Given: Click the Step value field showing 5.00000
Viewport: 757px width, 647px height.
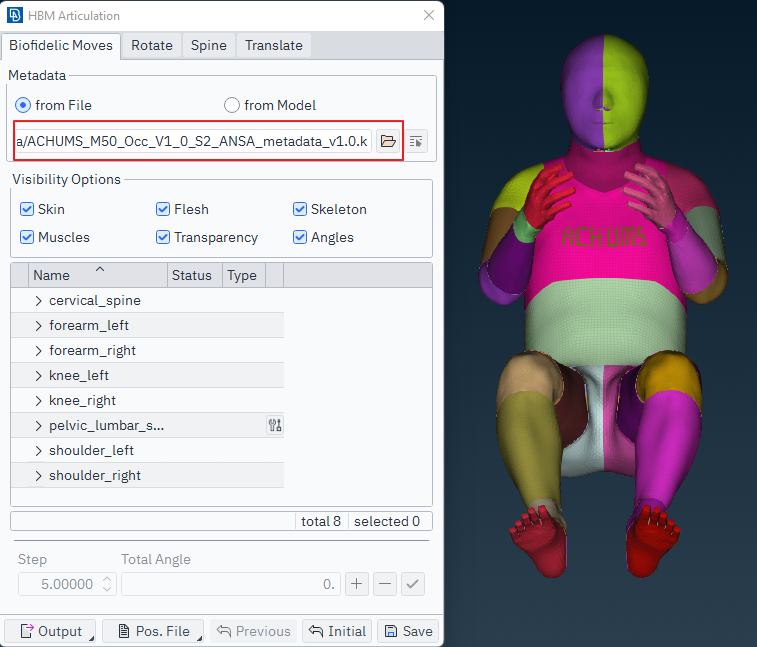Looking at the screenshot, I should click(67, 584).
